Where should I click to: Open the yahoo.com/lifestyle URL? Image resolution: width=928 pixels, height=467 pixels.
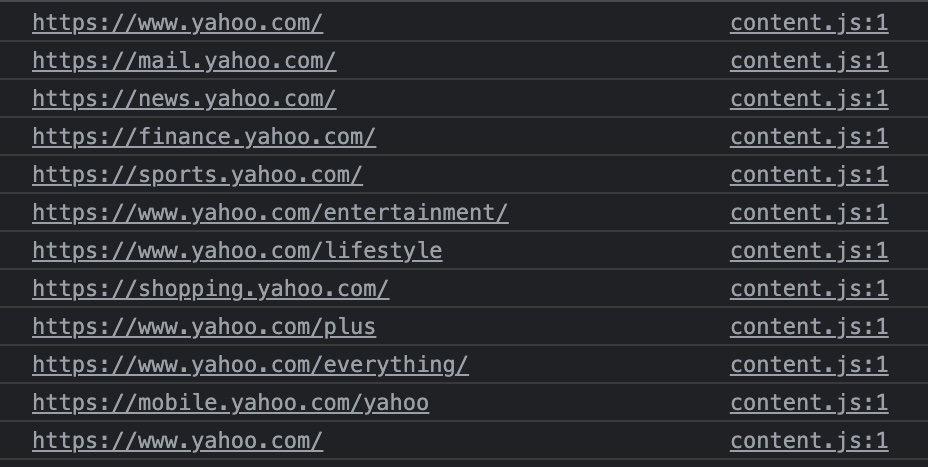point(237,251)
